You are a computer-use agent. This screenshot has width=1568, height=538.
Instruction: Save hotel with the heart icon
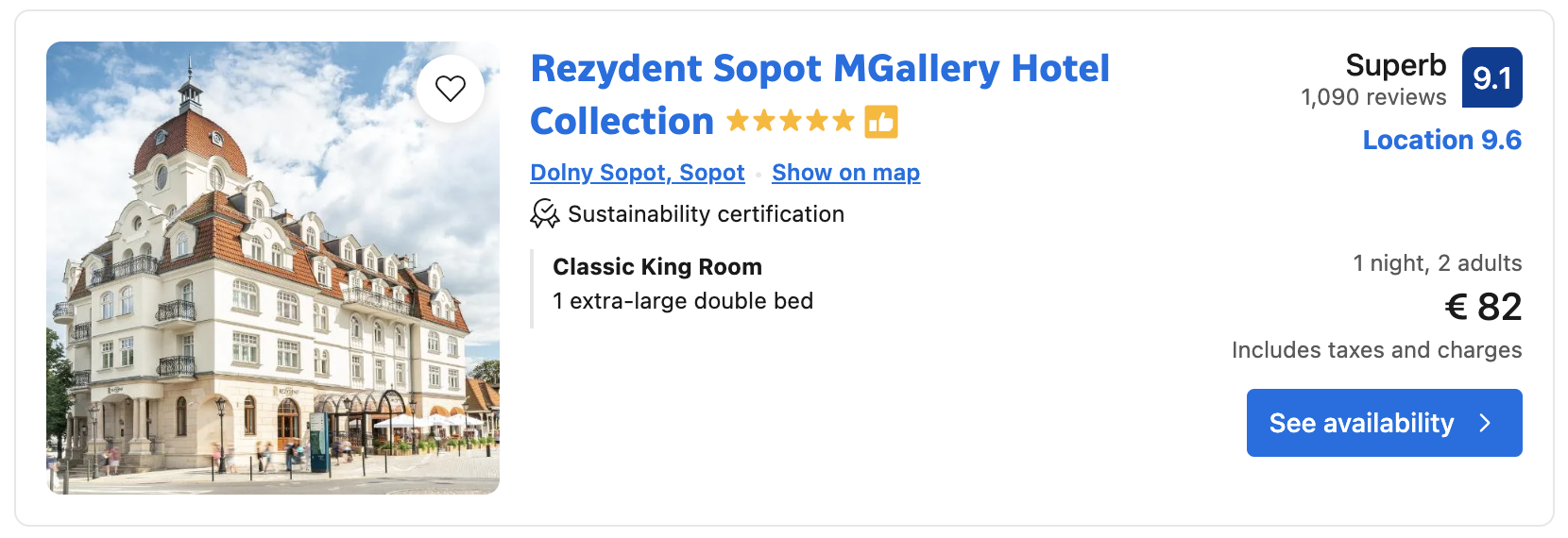pyautogui.click(x=451, y=89)
